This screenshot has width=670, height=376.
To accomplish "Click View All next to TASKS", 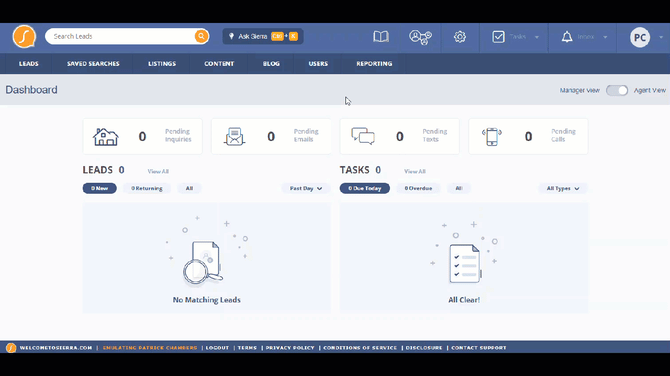I will 415,171.
